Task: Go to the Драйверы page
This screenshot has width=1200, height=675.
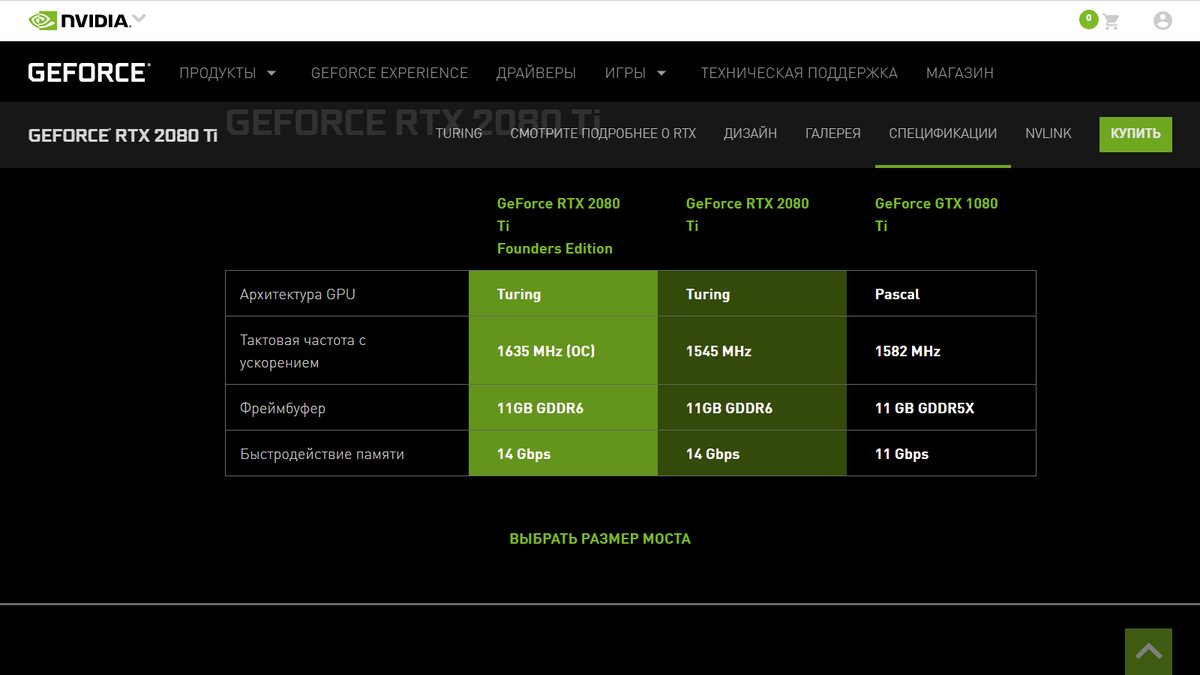Action: point(536,73)
